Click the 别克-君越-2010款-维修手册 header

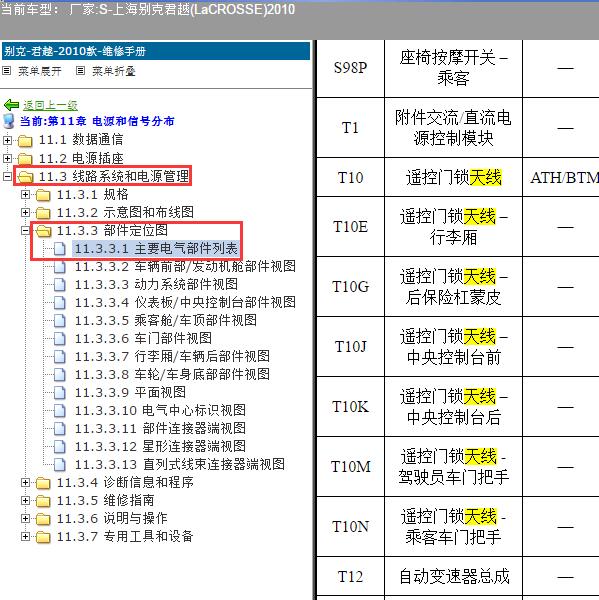click(x=156, y=51)
